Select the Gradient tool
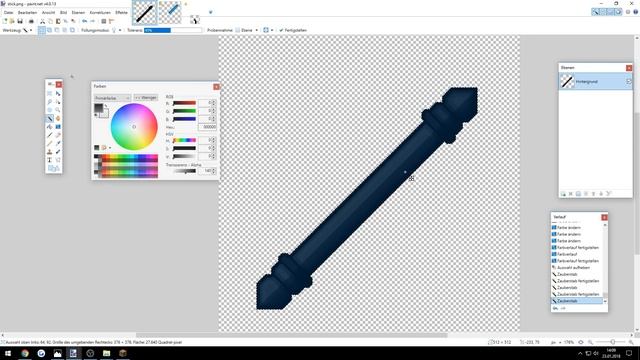This screenshot has width=640, height=360. pos(58,127)
